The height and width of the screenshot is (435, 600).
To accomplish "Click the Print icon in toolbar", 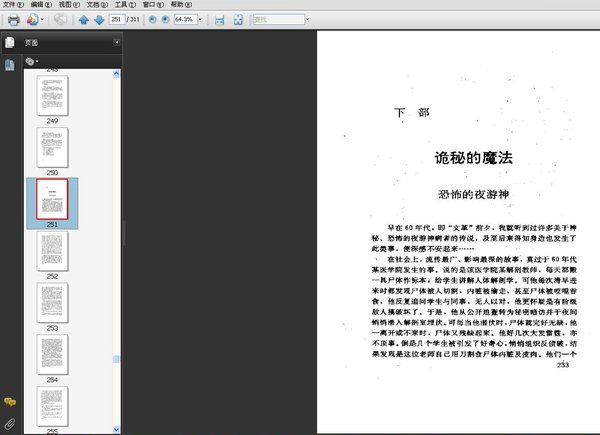I will point(13,19).
